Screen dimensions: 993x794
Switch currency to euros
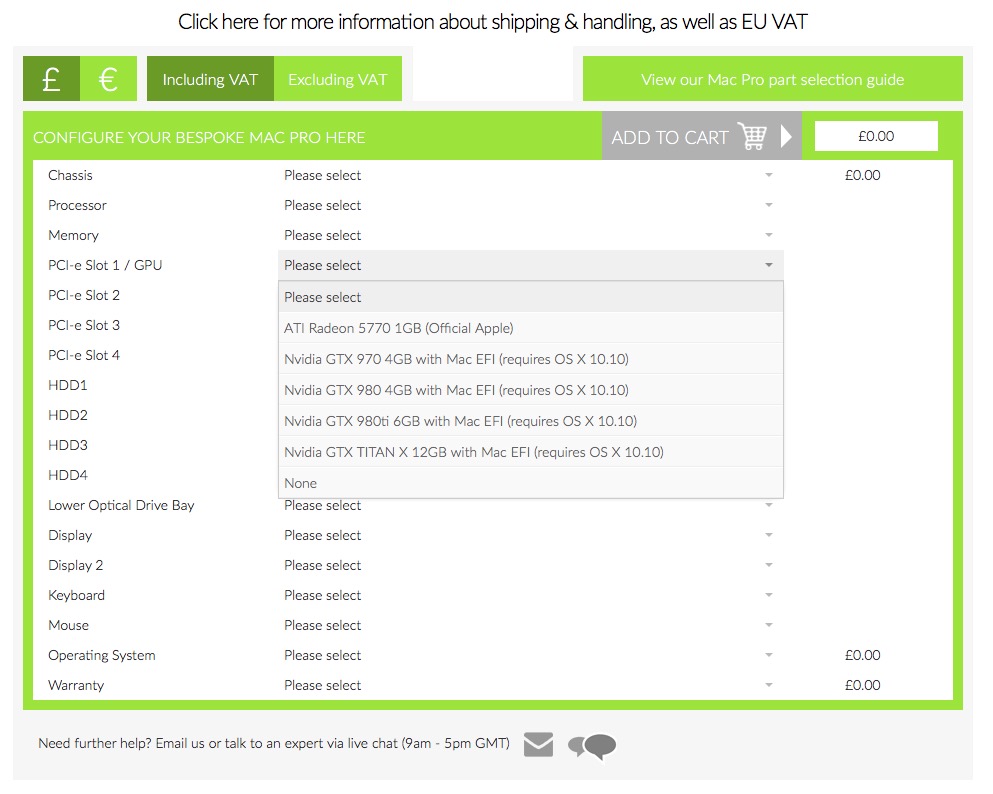[x=108, y=79]
